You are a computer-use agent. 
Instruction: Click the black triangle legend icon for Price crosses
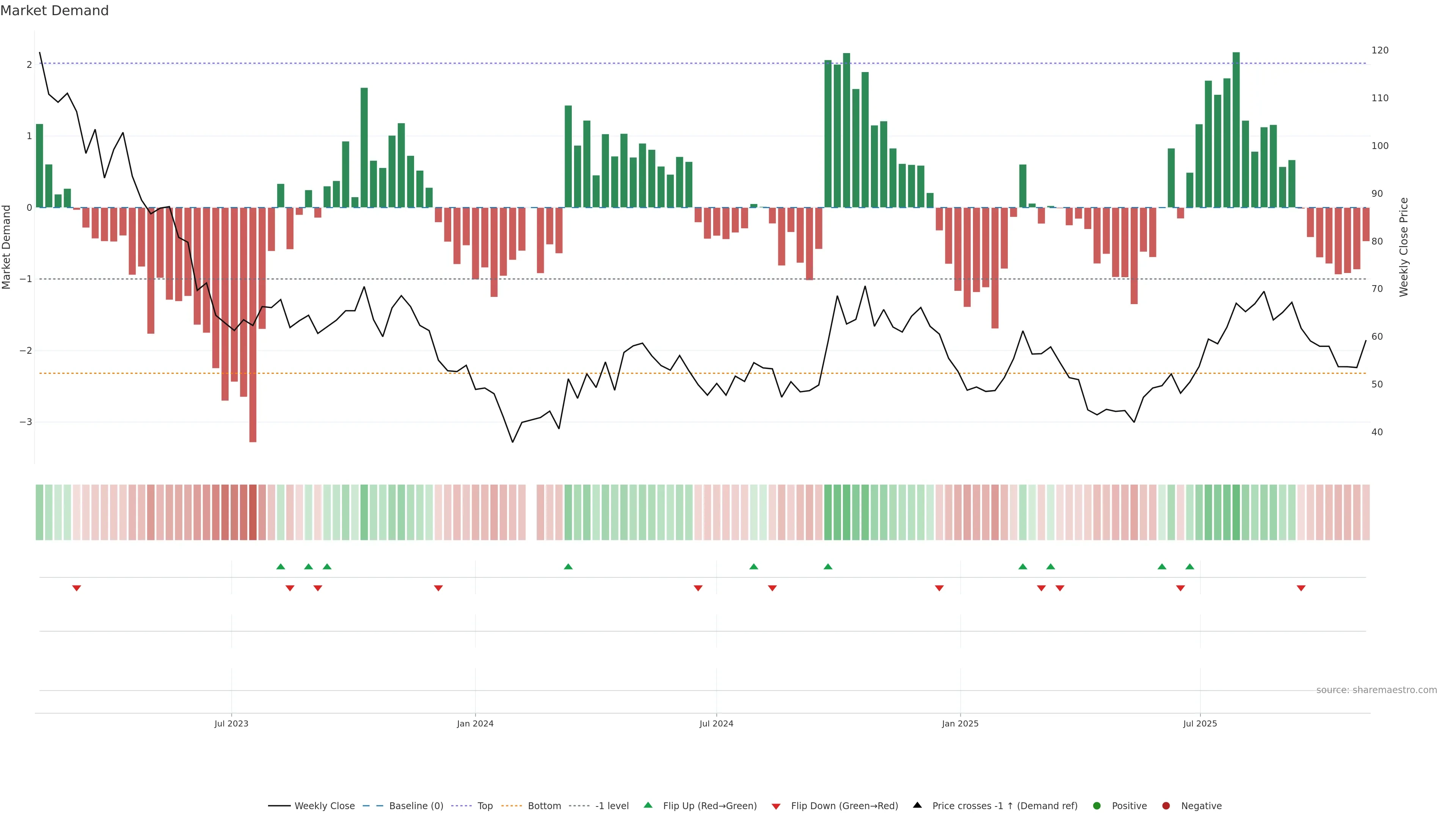coord(917,805)
